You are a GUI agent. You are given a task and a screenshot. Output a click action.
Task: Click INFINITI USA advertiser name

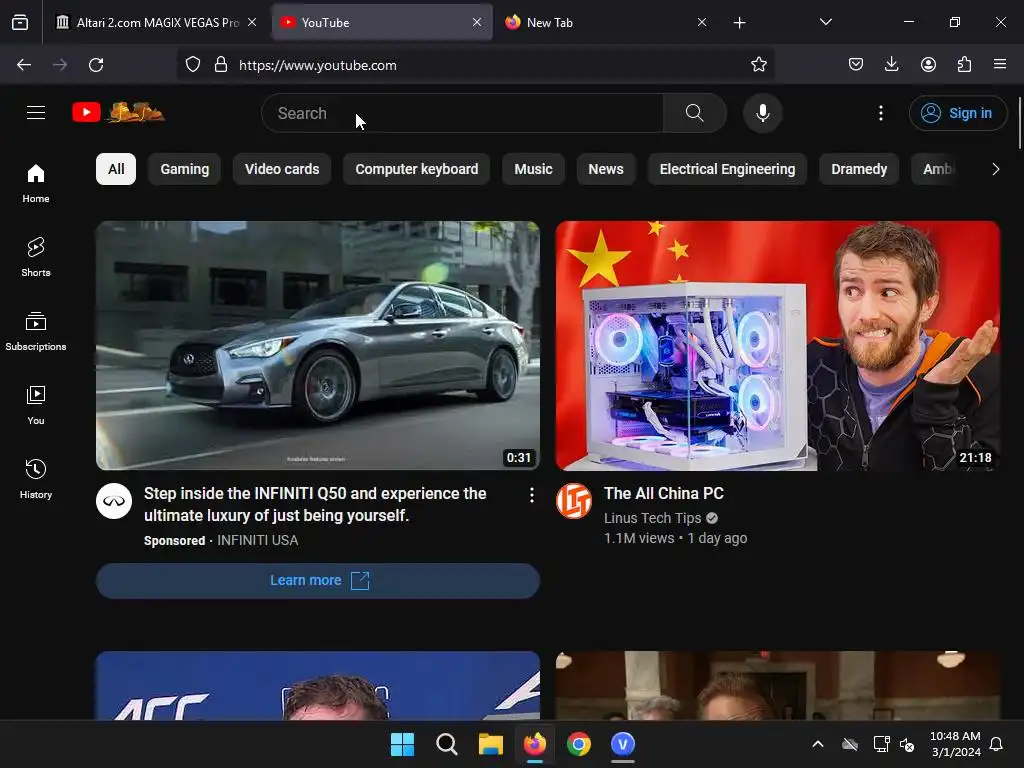257,541
